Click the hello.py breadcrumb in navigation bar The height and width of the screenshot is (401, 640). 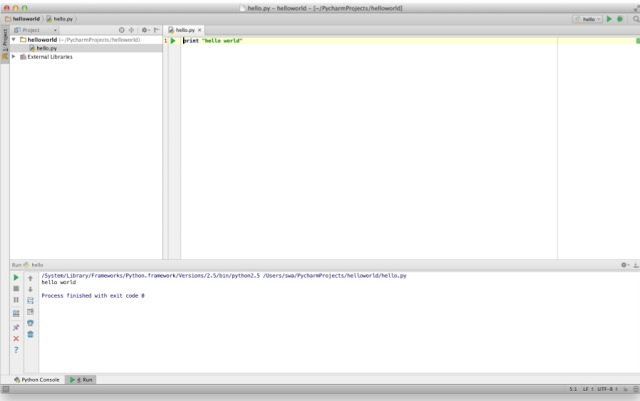(x=60, y=19)
